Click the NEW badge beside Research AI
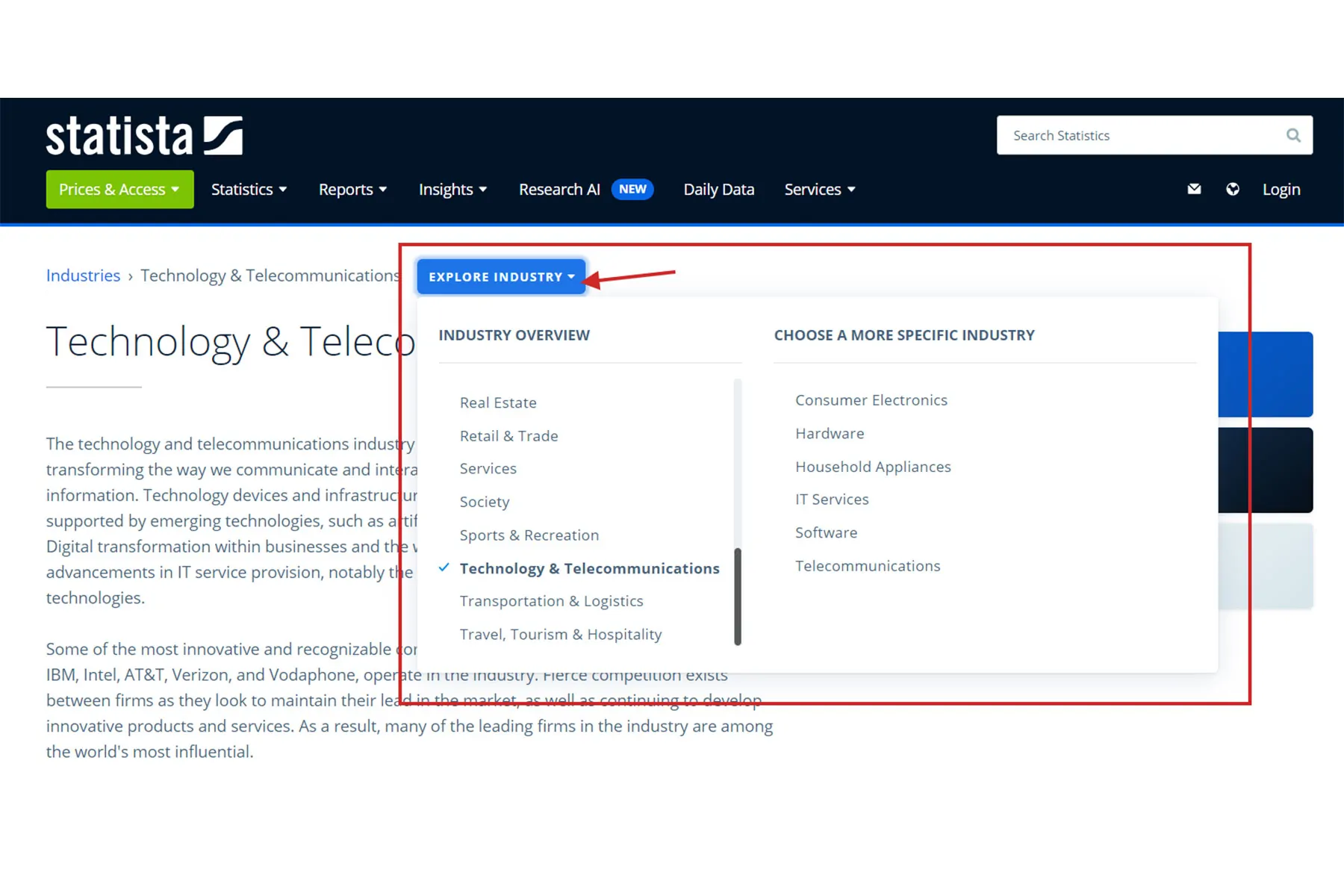Viewport: 1344px width, 896px height. [632, 190]
